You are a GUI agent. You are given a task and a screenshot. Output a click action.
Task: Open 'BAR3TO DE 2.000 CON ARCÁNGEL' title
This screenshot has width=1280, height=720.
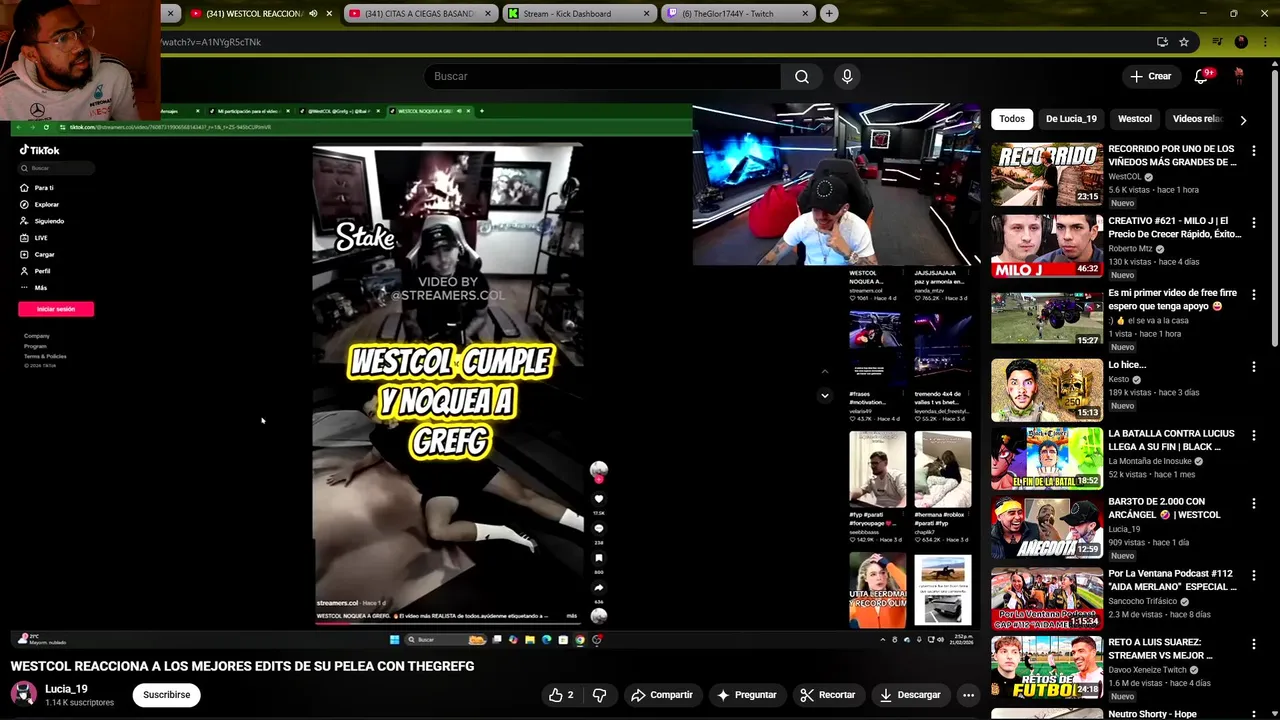point(1164,509)
